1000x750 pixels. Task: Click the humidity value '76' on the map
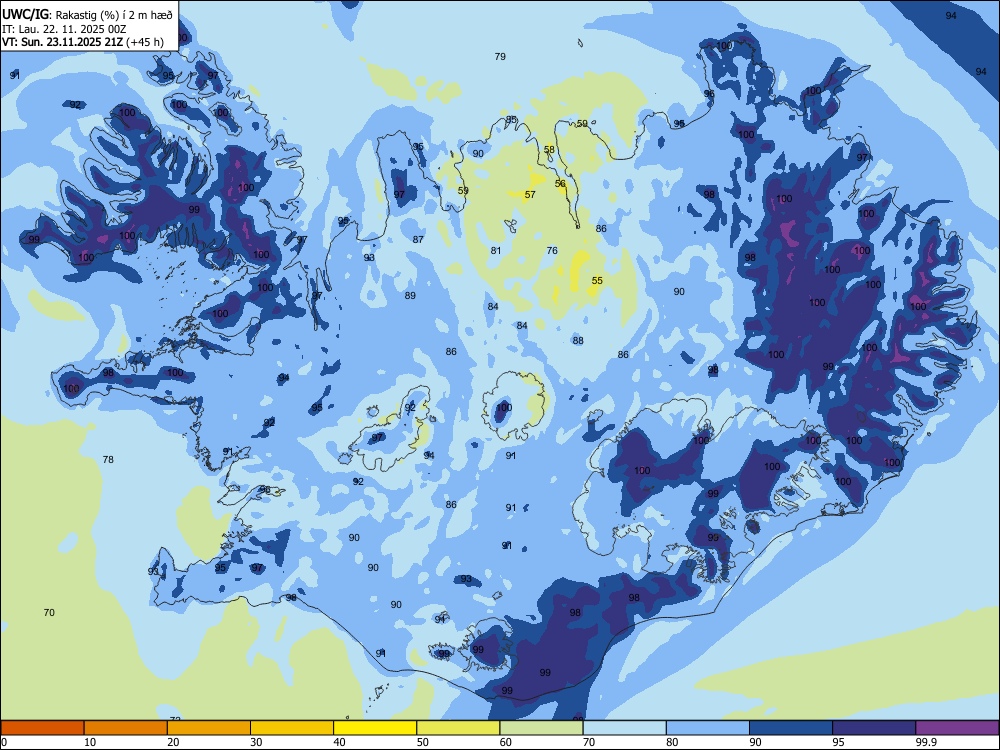click(x=552, y=251)
